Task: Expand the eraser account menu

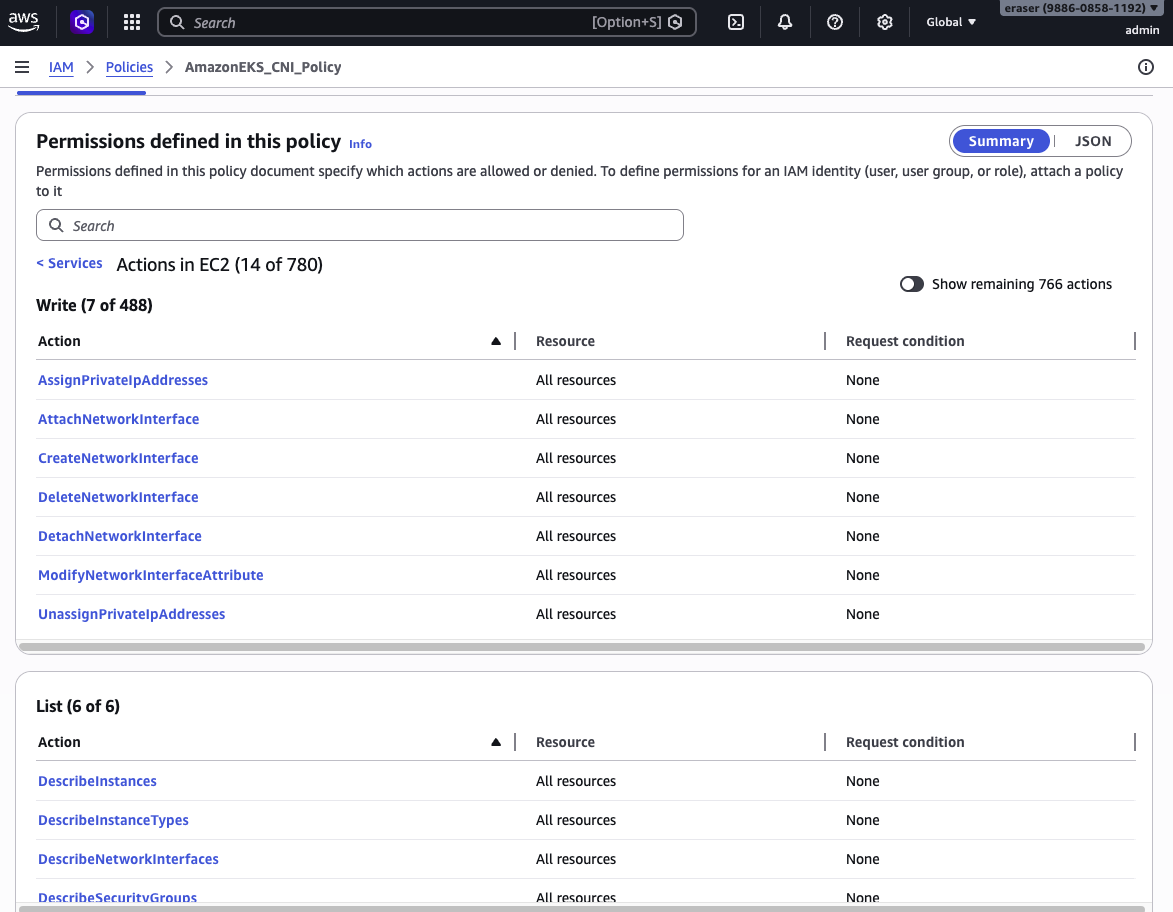Action: click(1079, 8)
